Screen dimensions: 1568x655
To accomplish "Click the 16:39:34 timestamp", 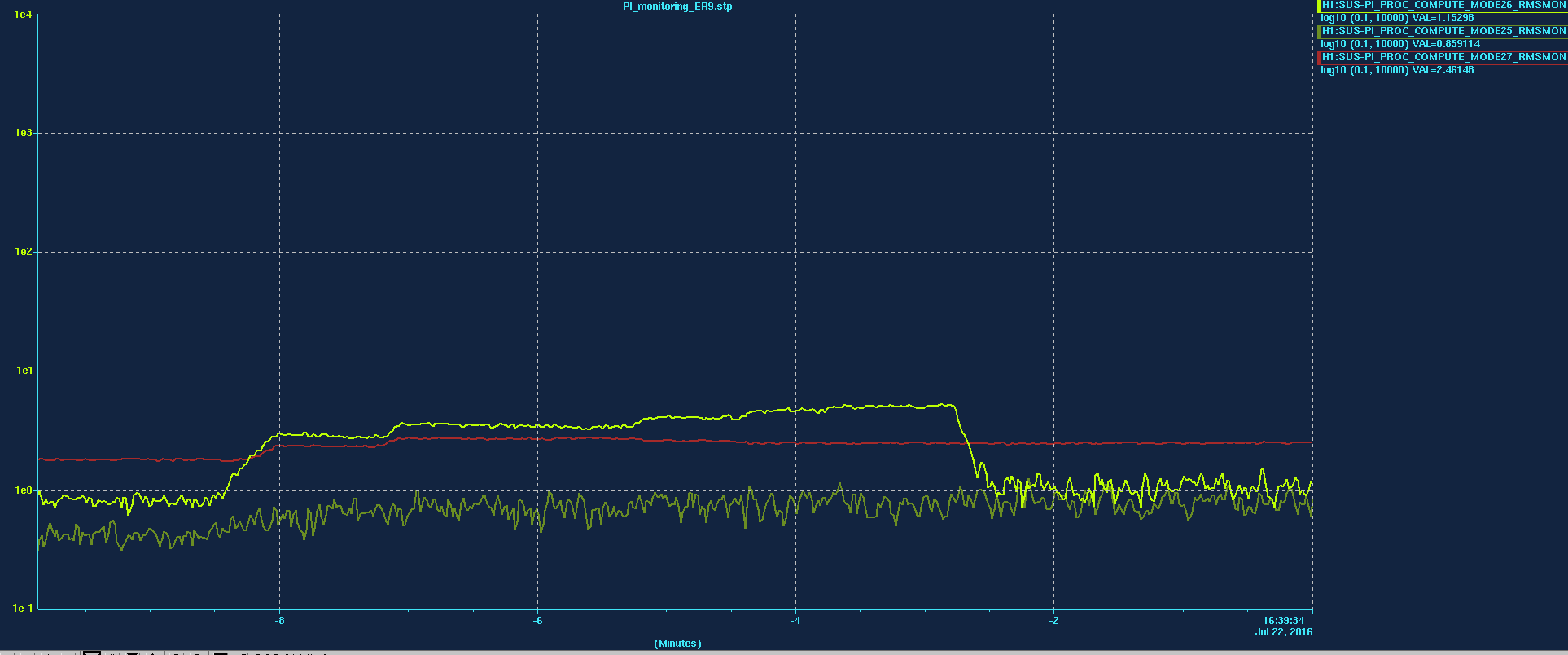I will [x=1283, y=621].
